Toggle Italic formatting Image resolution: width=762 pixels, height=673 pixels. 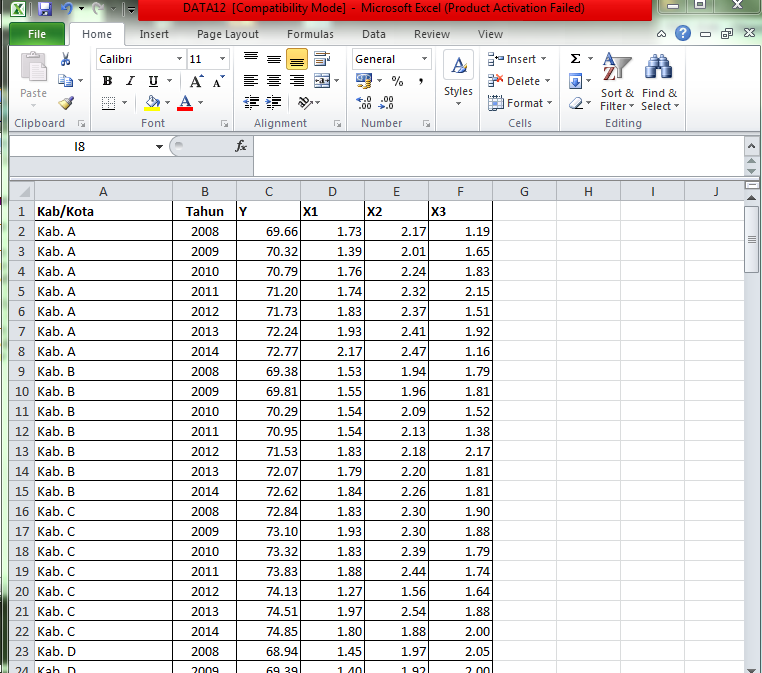[130, 81]
